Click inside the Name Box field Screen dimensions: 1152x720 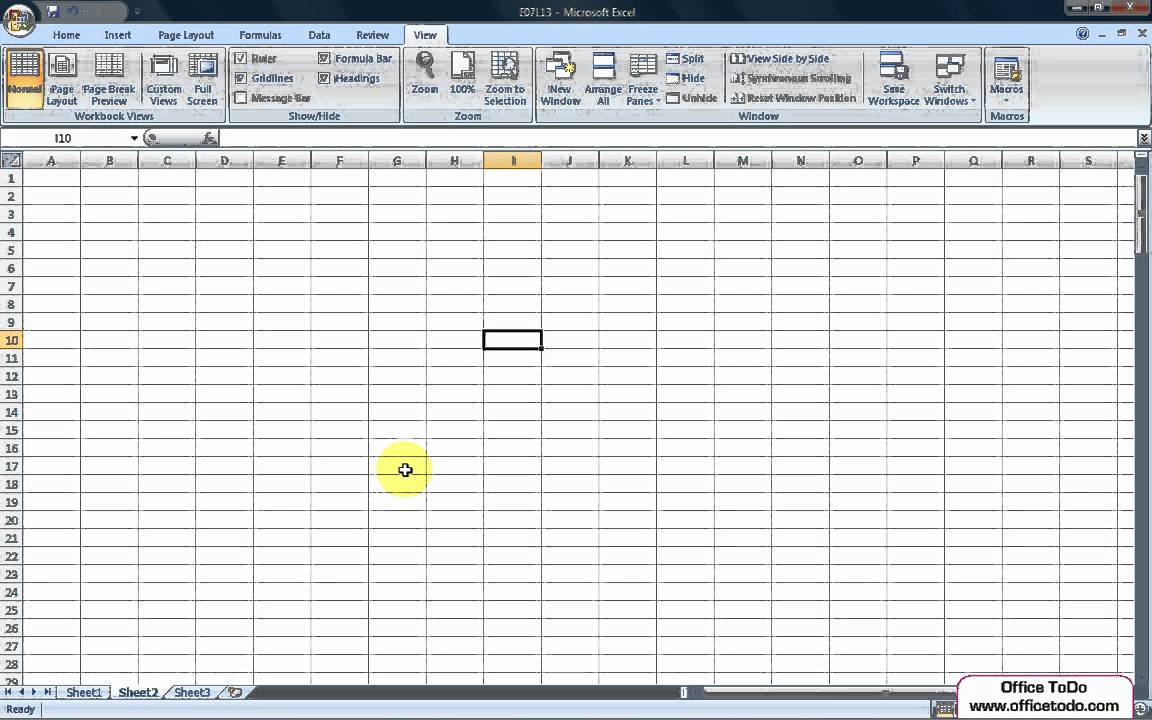pyautogui.click(x=65, y=138)
